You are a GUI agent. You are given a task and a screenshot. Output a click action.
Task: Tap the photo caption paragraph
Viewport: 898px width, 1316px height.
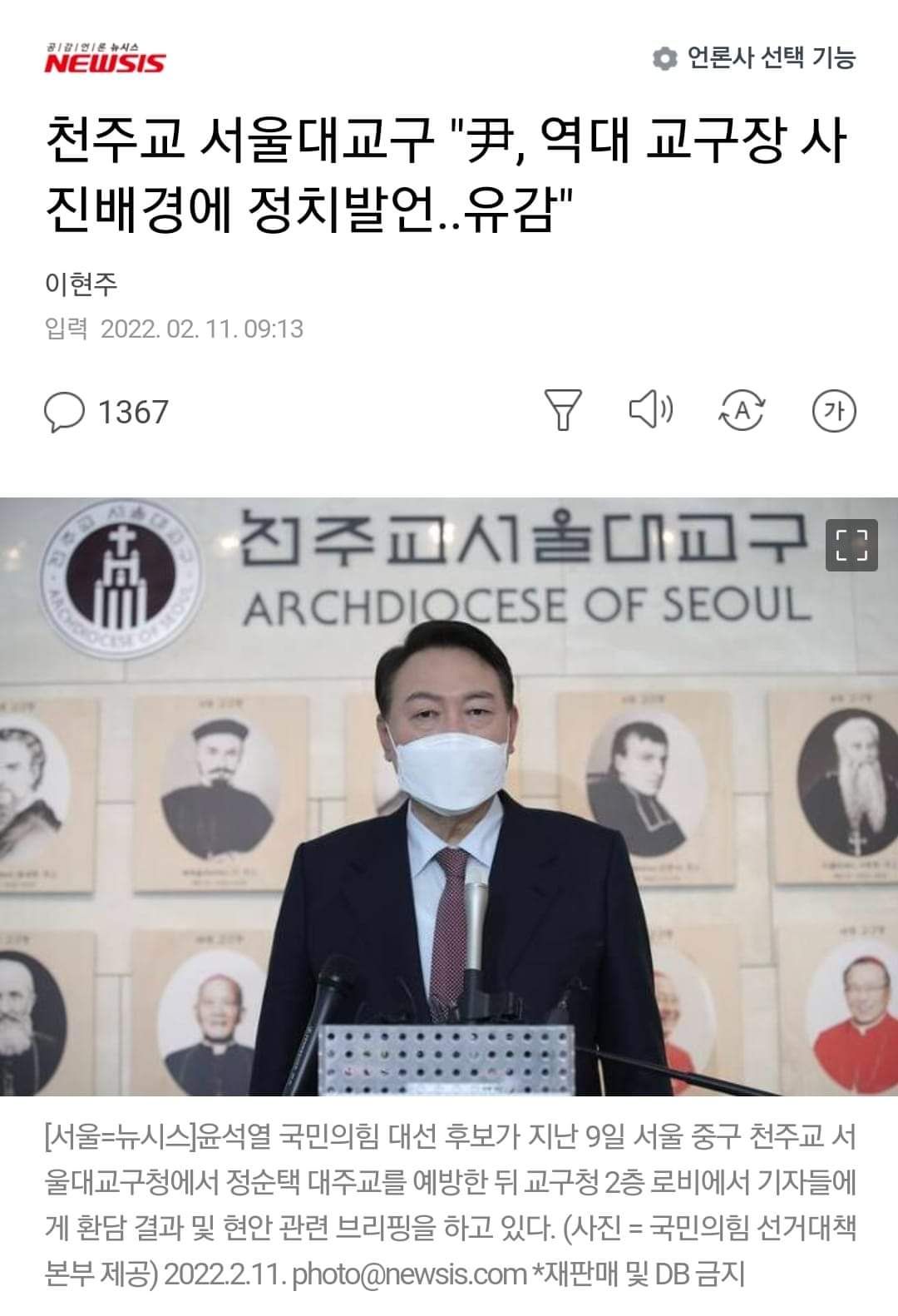(x=450, y=1205)
